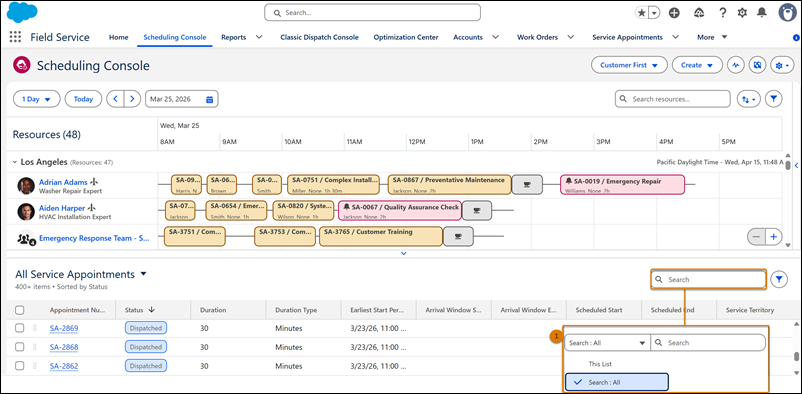Check the SA-2862 row checkbox
The width and height of the screenshot is (802, 394).
19,366
